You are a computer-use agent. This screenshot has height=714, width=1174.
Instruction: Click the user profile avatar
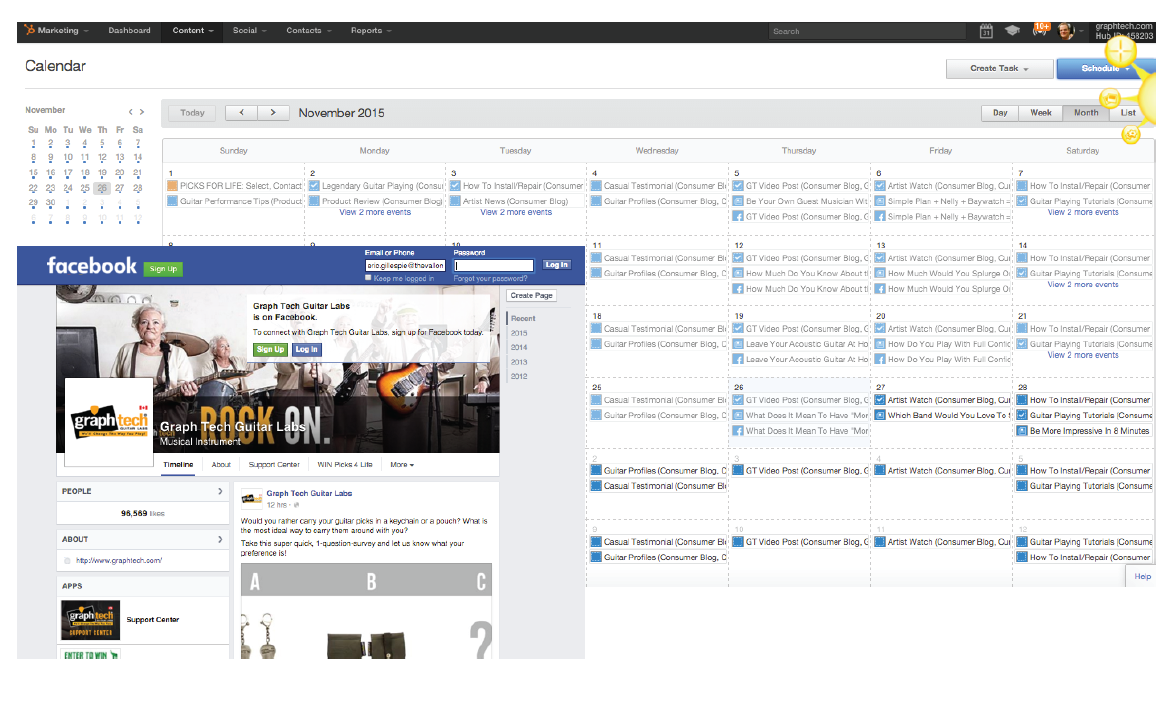tap(1066, 30)
